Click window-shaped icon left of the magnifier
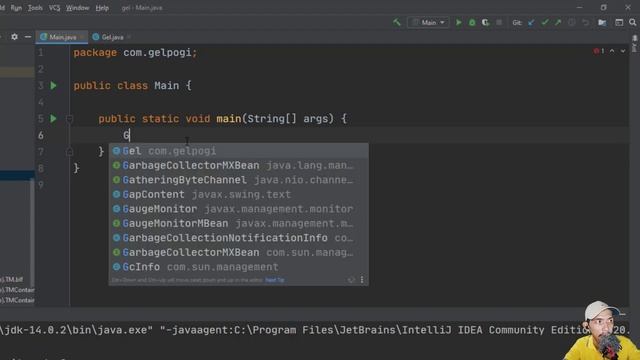This screenshot has width=640, height=360. (619, 22)
